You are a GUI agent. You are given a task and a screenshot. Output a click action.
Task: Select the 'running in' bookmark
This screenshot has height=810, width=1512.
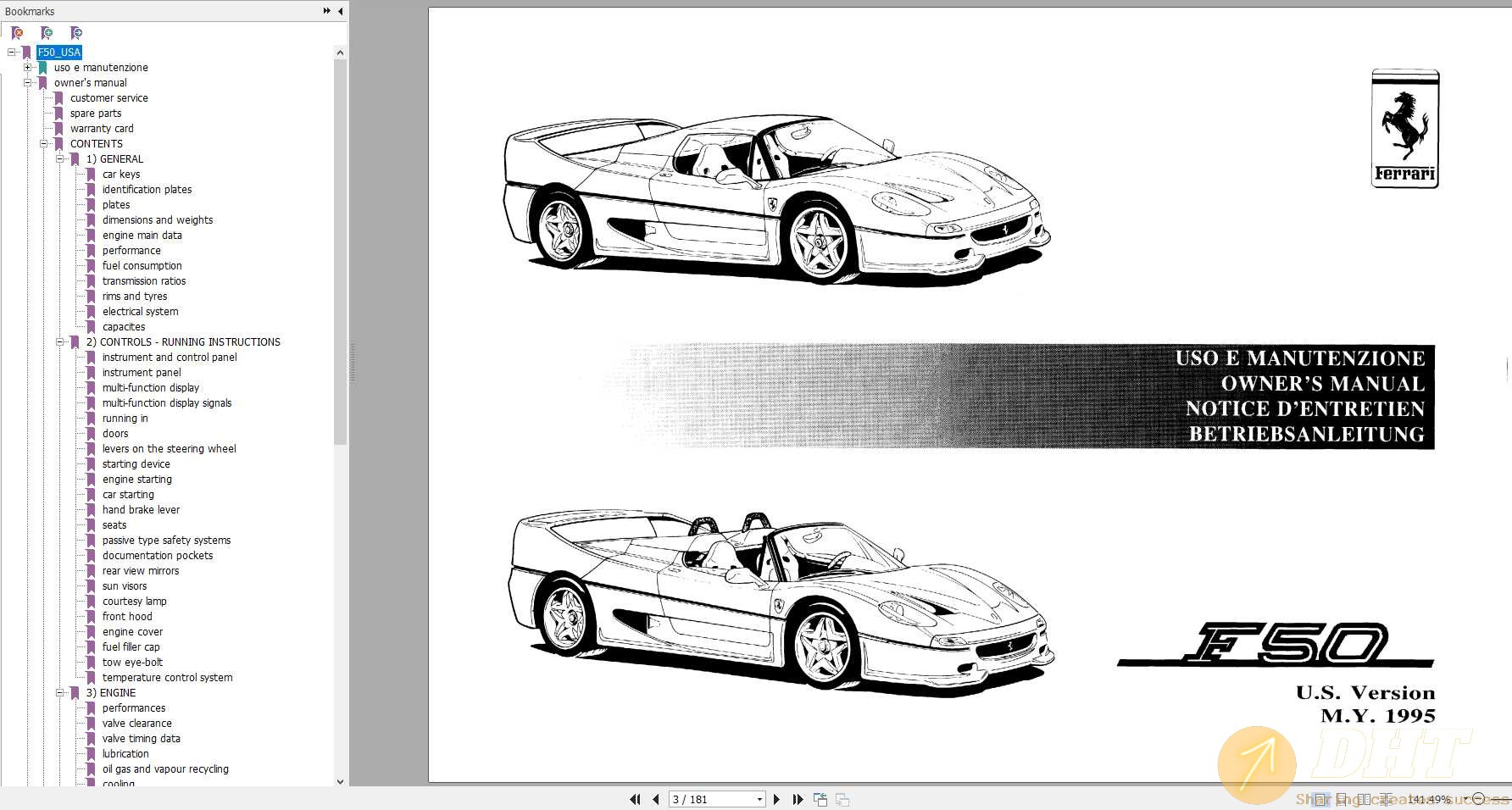coord(125,419)
